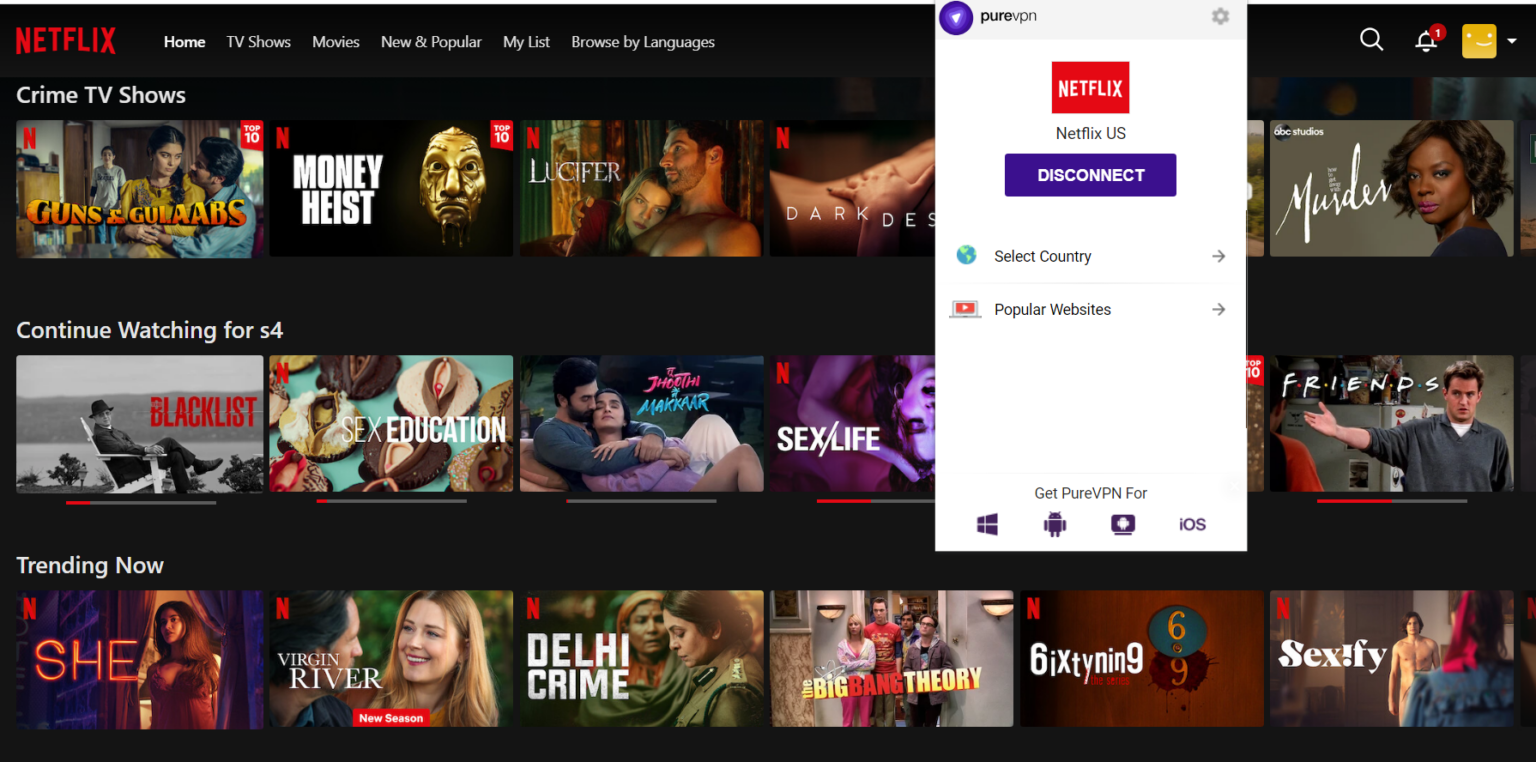Open My List page
The height and width of the screenshot is (762, 1536).
click(x=526, y=42)
